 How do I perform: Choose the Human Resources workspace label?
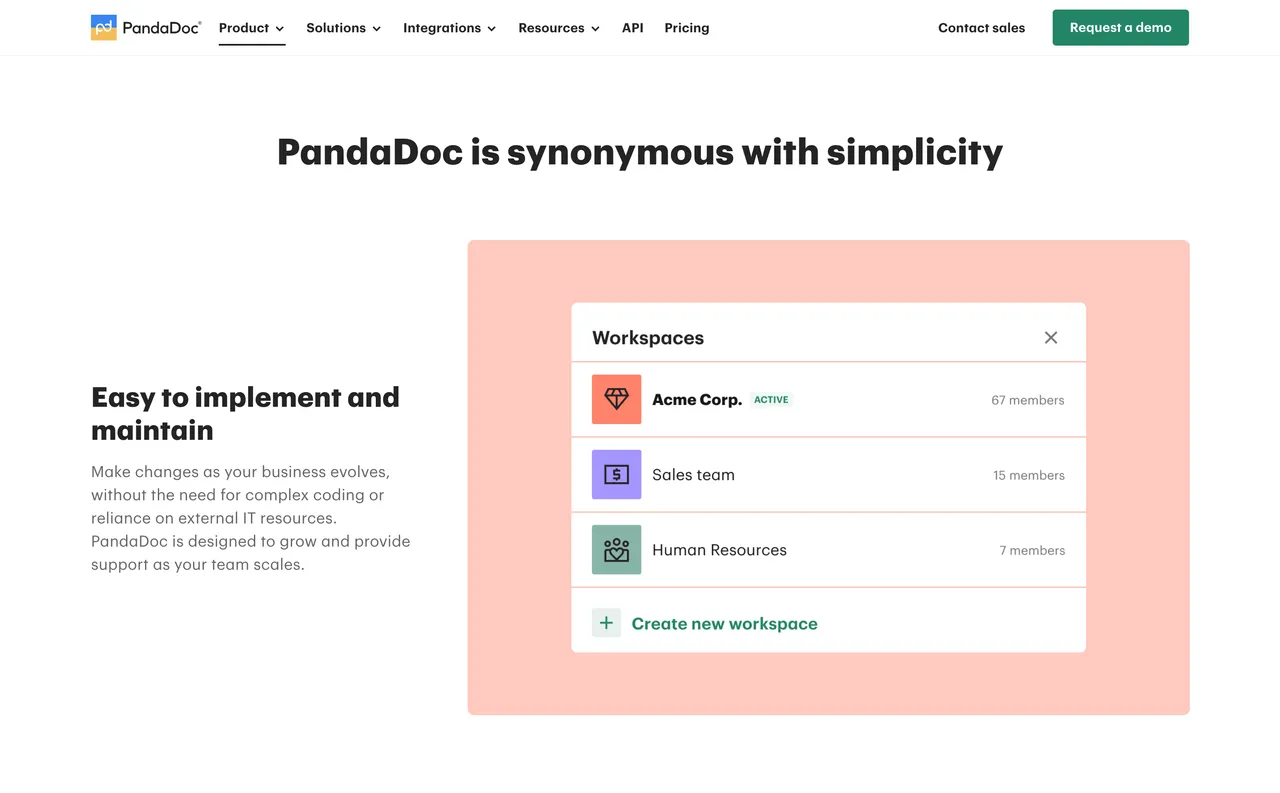click(719, 550)
